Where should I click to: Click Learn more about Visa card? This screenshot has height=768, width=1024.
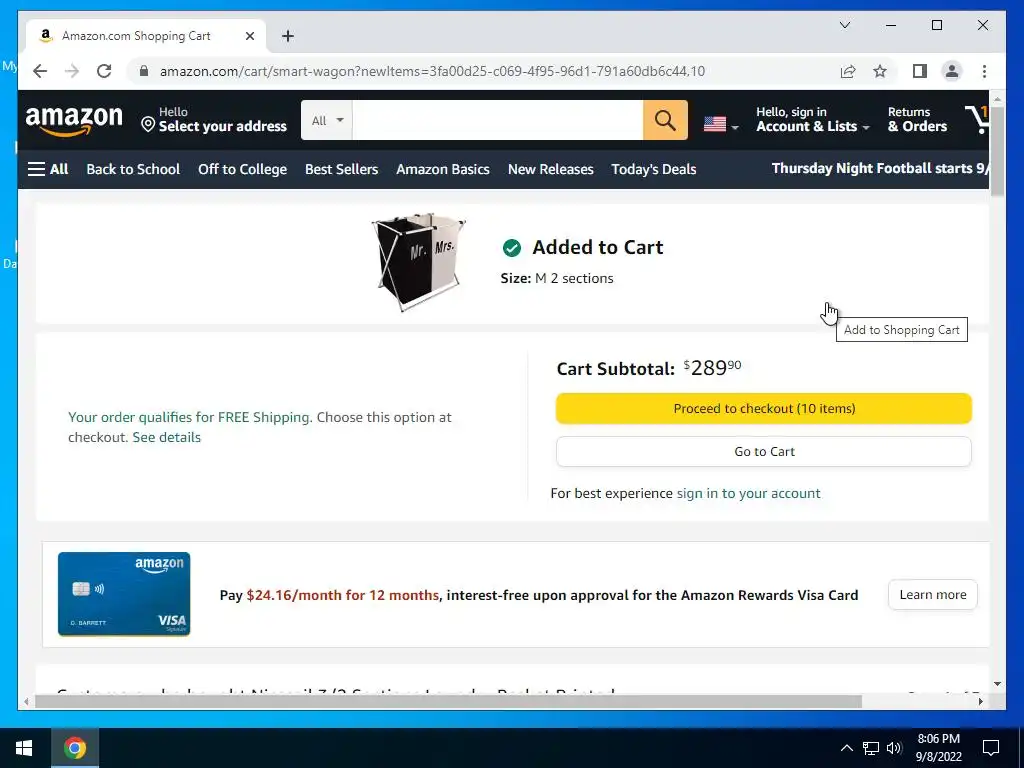pos(933,595)
